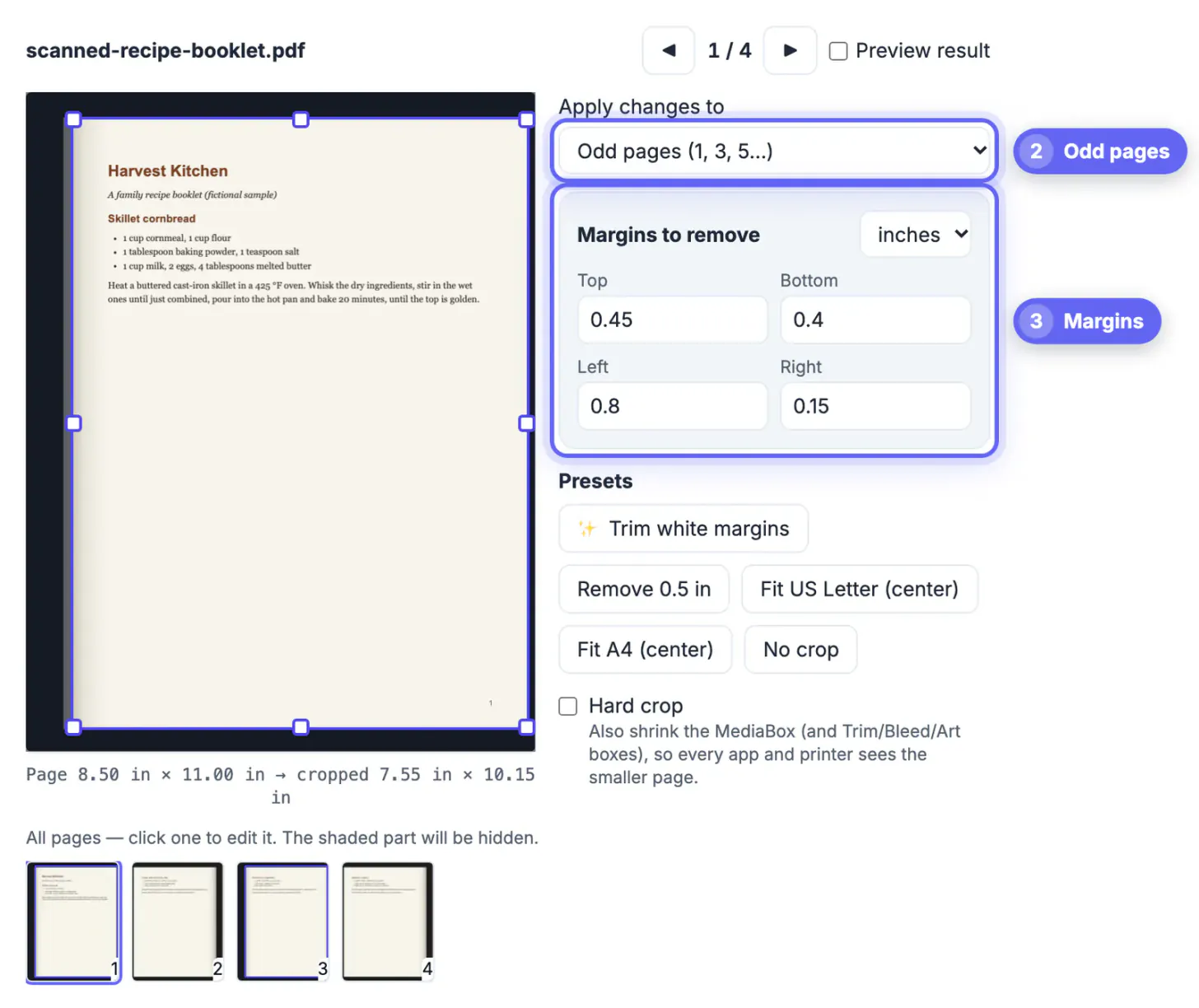Click the Bottom margin input field

pyautogui.click(x=875, y=320)
